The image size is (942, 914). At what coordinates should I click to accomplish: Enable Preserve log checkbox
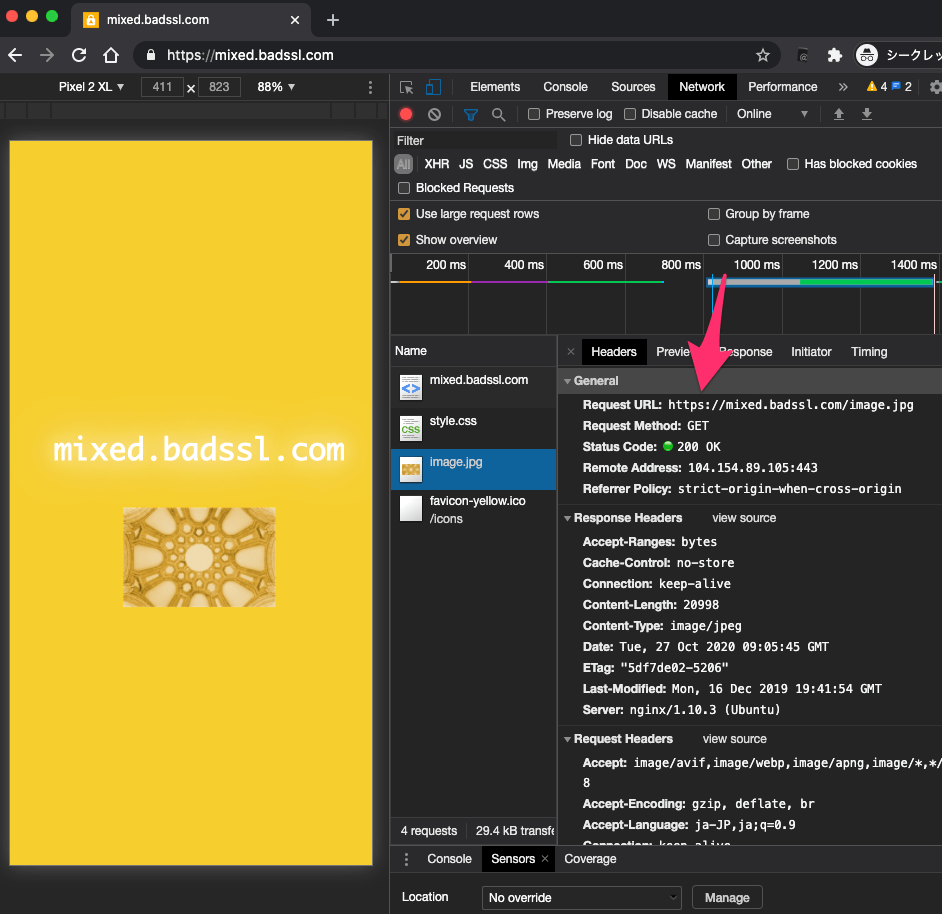click(534, 114)
